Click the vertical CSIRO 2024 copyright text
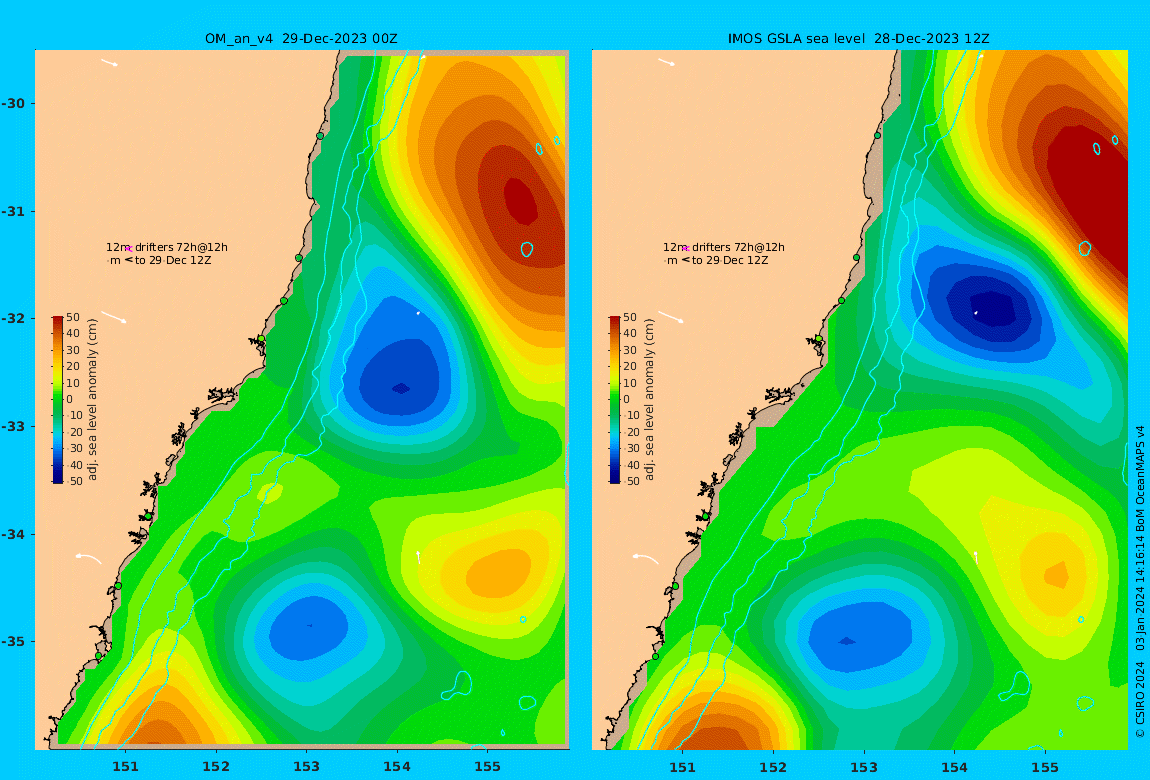Viewport: 1150px width, 780px height. tap(1140, 581)
